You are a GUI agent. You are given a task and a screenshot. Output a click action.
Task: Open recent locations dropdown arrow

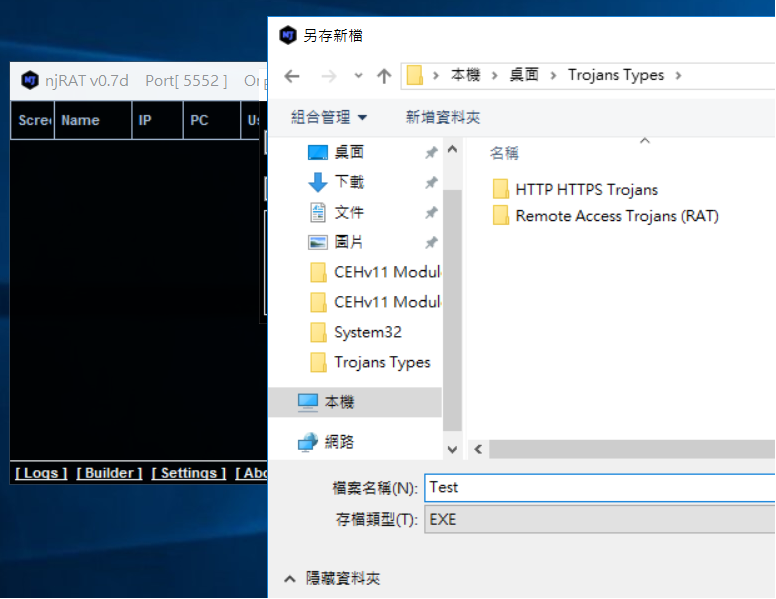[359, 76]
